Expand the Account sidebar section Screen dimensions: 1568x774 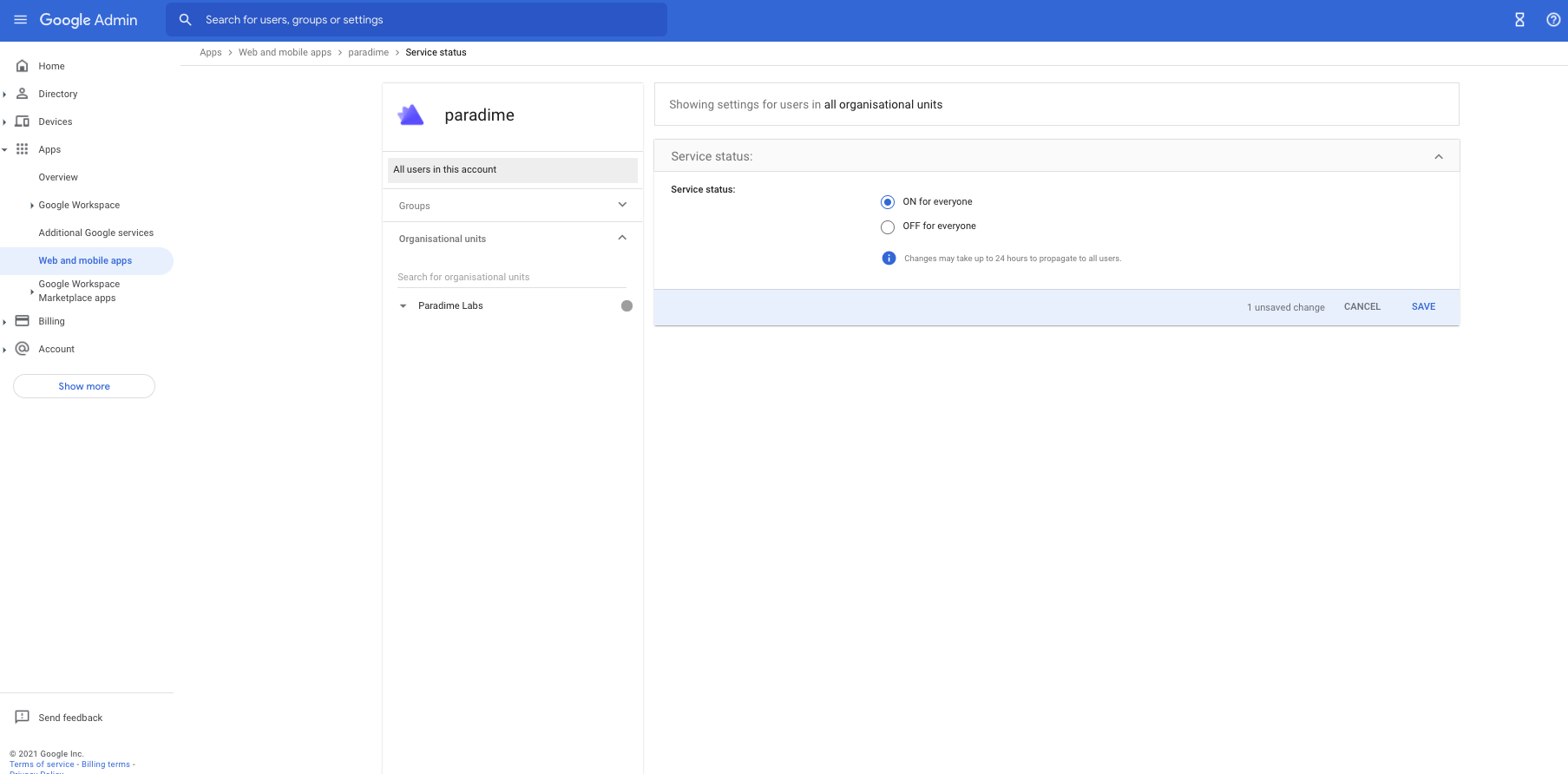[5, 350]
